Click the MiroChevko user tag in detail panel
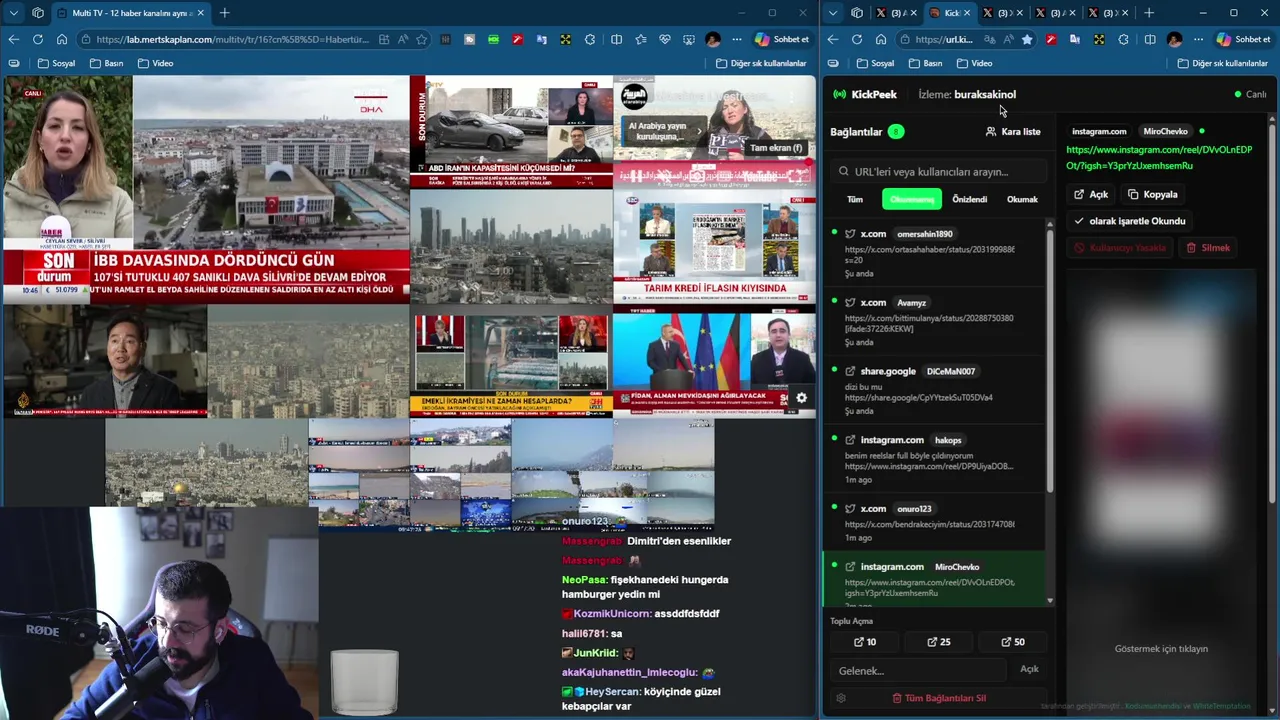 click(x=1165, y=131)
